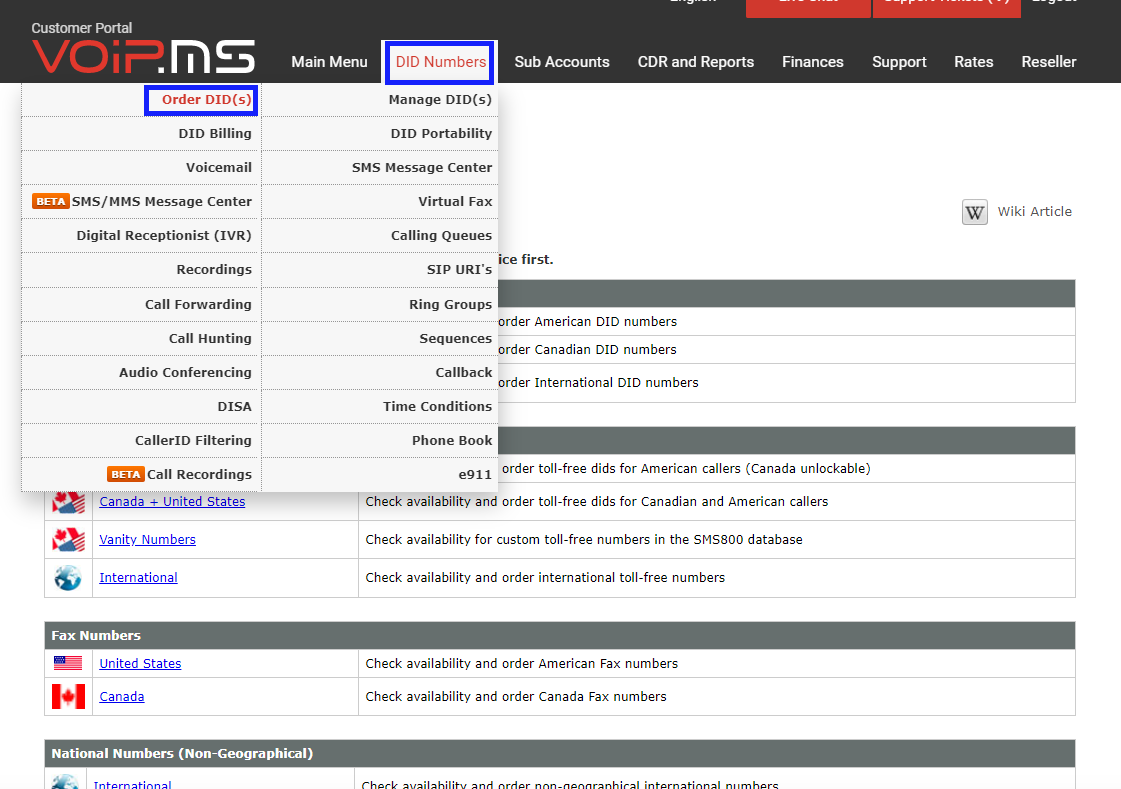1121x789 pixels.
Task: Open the Finances menu
Action: [x=813, y=62]
